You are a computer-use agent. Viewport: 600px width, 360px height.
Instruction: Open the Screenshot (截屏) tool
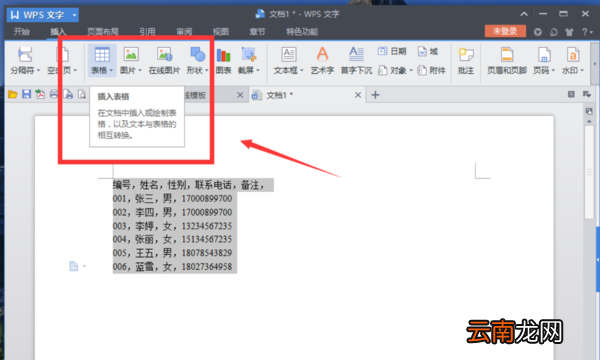249,60
